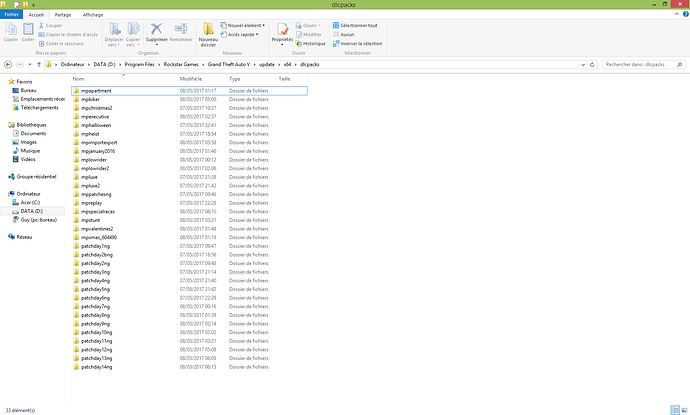Open the ribbon help icon
This screenshot has width=690, height=415.
686,14
